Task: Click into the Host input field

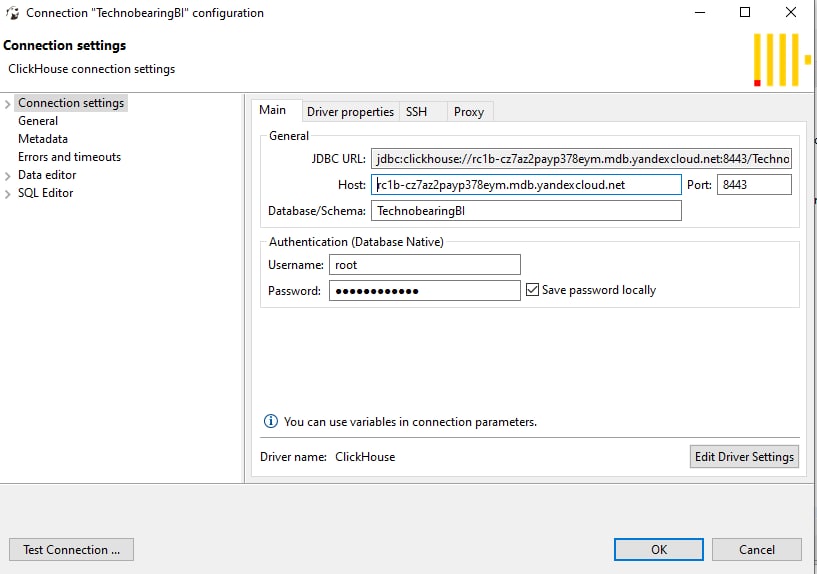Action: tap(526, 185)
